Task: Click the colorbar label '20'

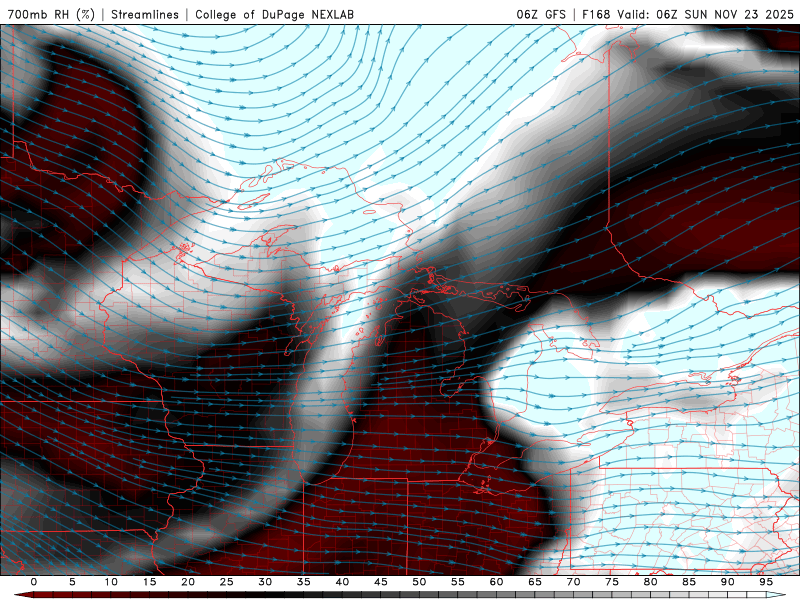Action: click(x=188, y=582)
